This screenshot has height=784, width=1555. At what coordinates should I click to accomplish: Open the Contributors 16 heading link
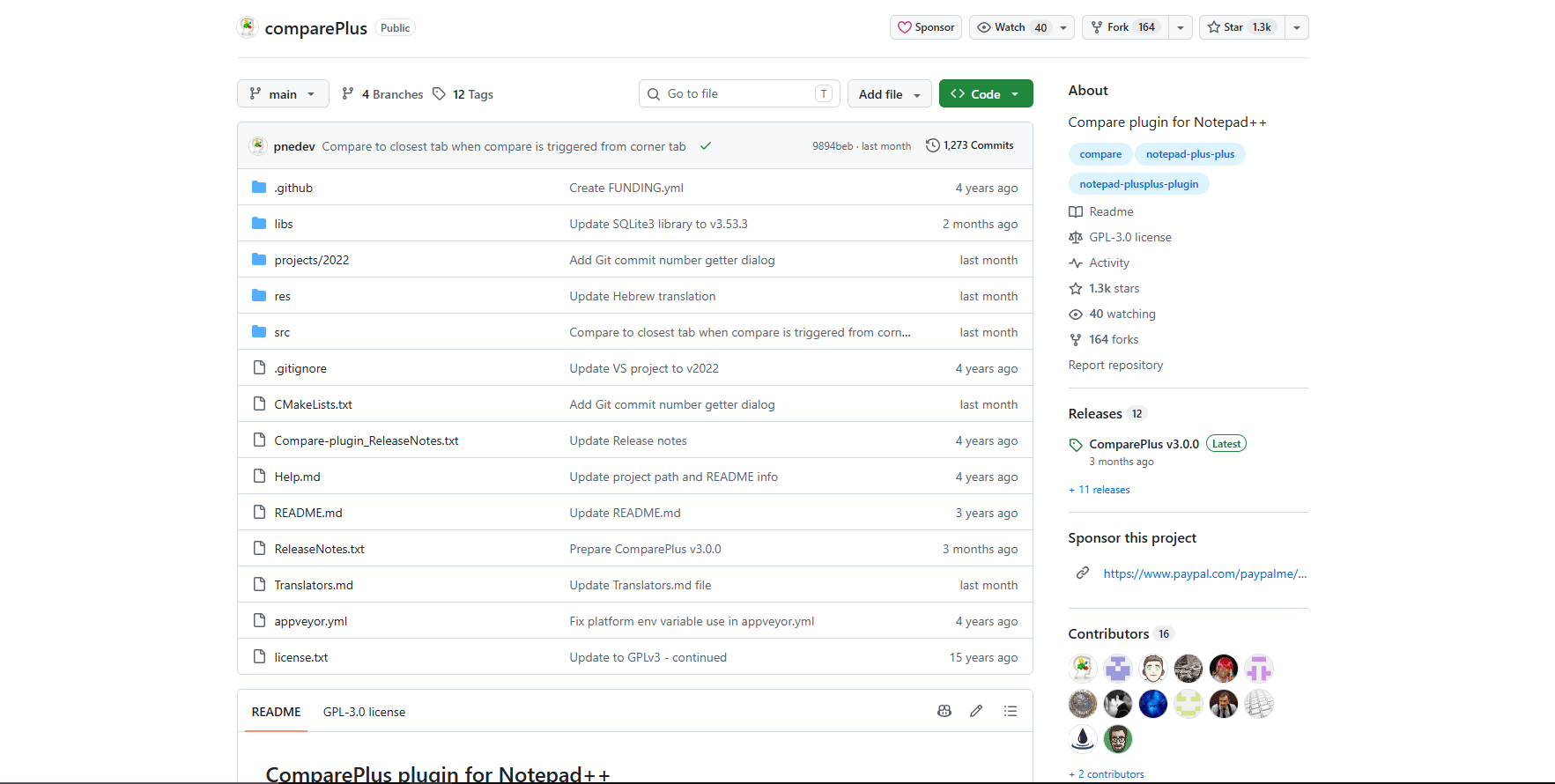1121,633
